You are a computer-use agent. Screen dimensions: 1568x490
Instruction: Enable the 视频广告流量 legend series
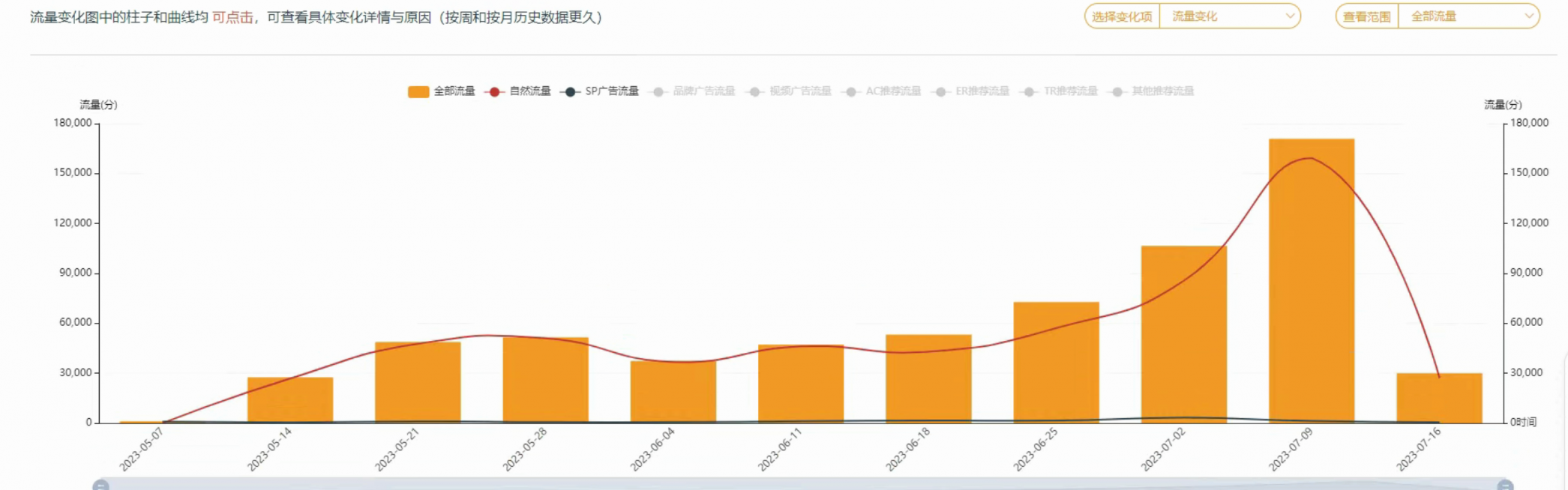[789, 91]
